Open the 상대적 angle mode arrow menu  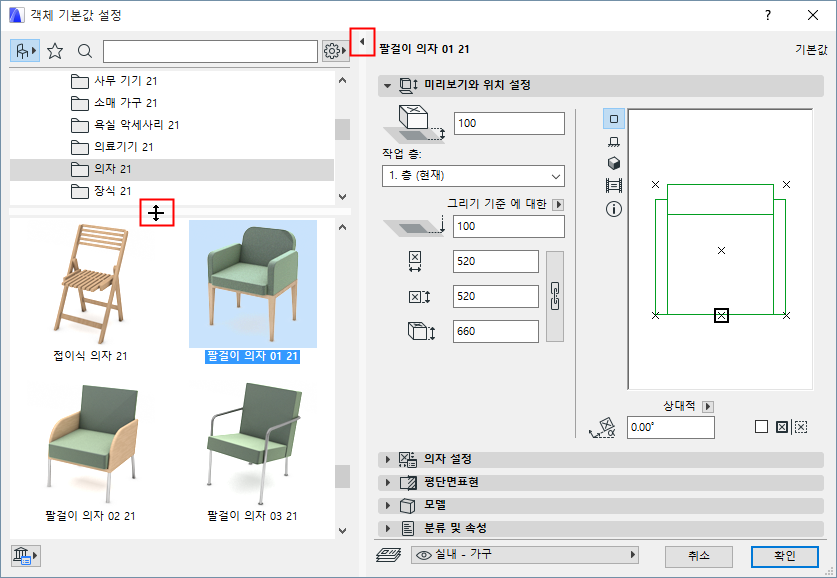pyautogui.click(x=708, y=407)
